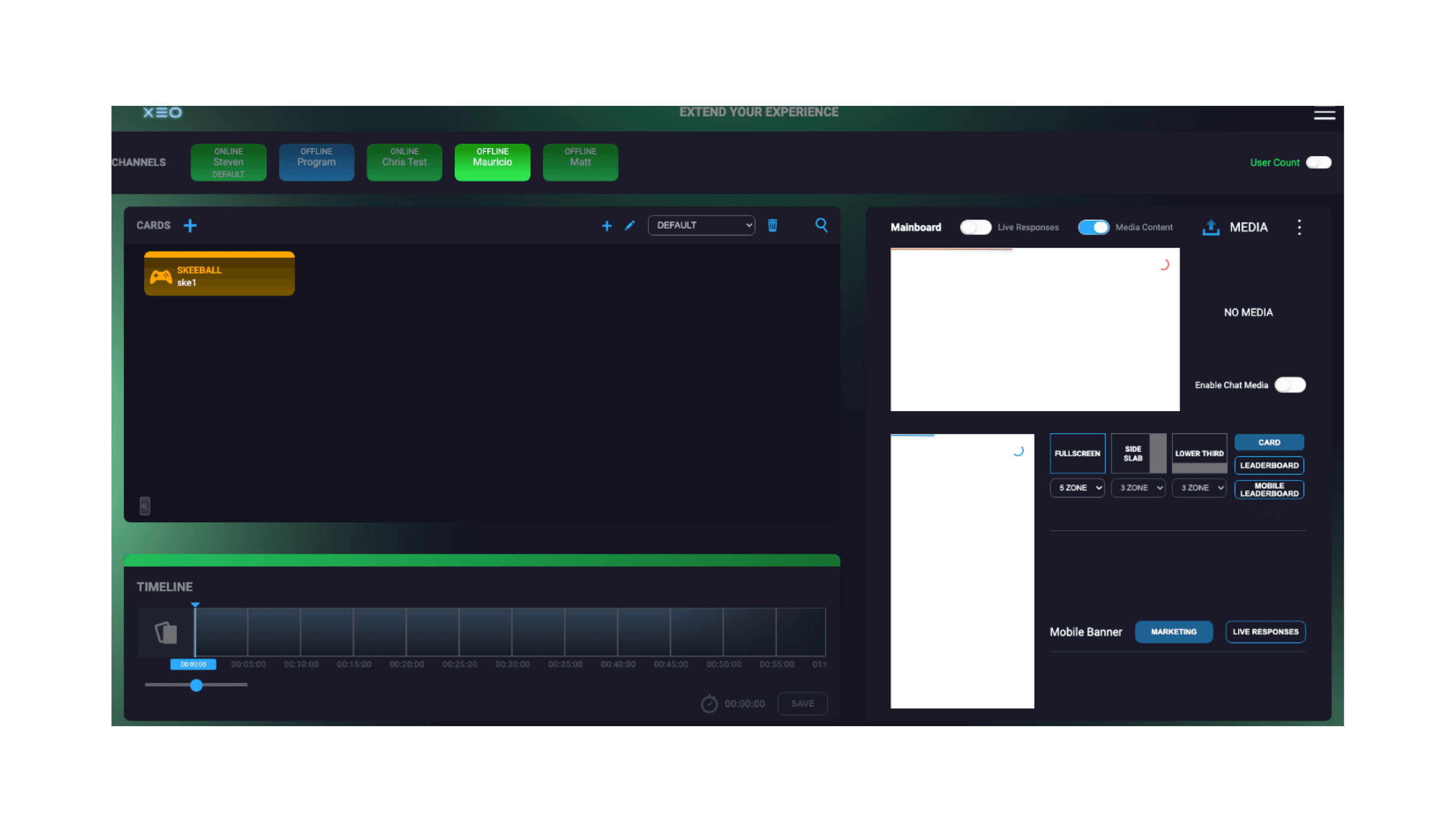The width and height of the screenshot is (1456, 832).
Task: Choose the LOWER THIRD layout
Action: click(1199, 453)
